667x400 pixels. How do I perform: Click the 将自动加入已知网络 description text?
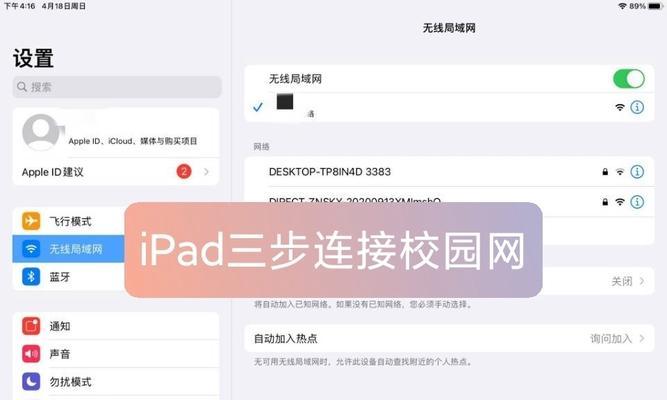[363, 304]
